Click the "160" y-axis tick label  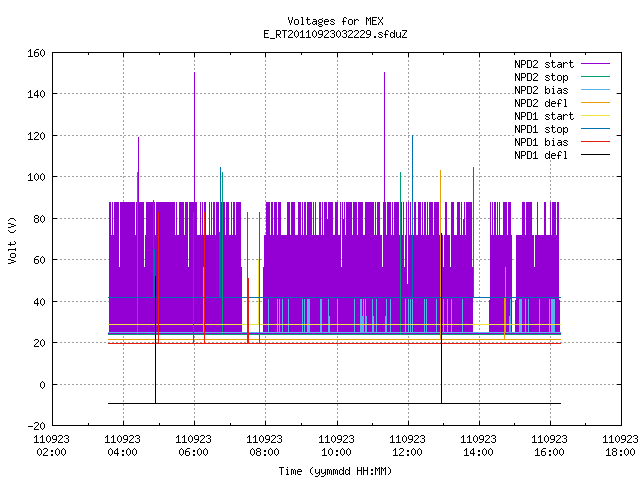[36, 53]
